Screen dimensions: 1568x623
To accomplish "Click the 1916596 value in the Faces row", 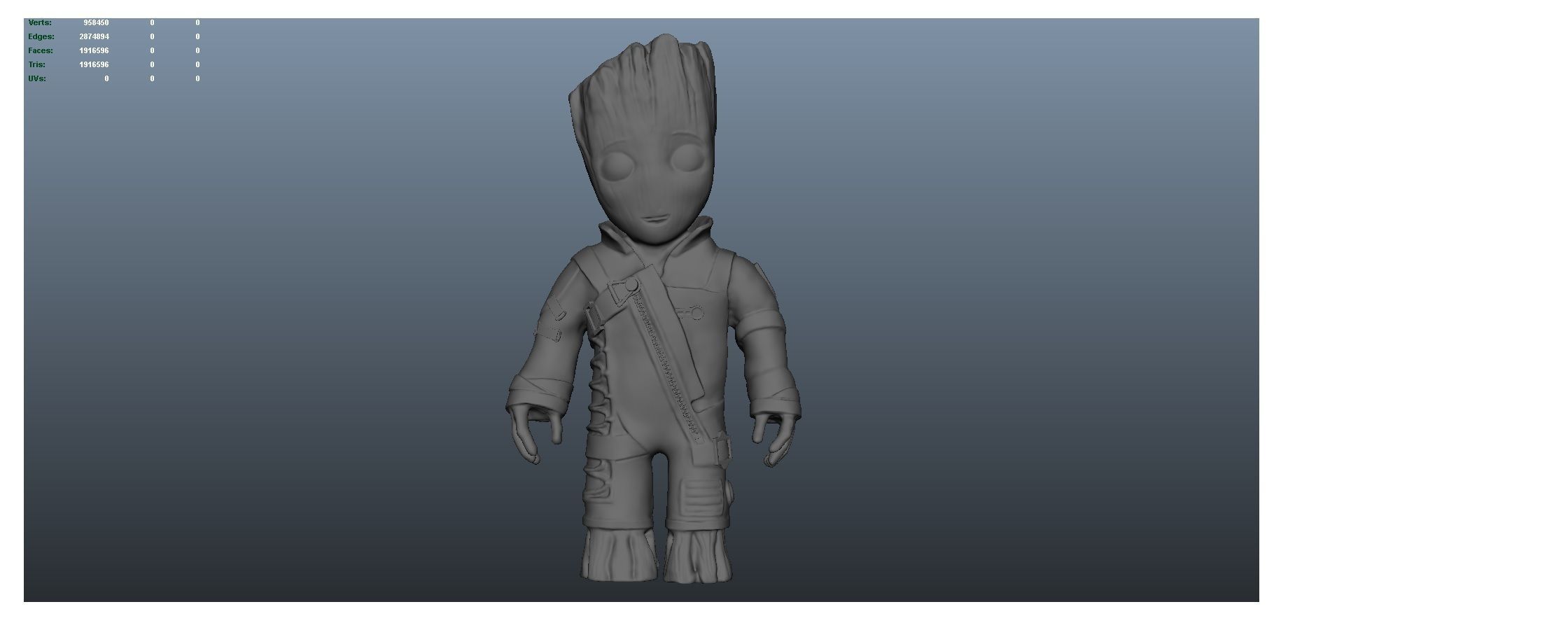I will tap(94, 50).
